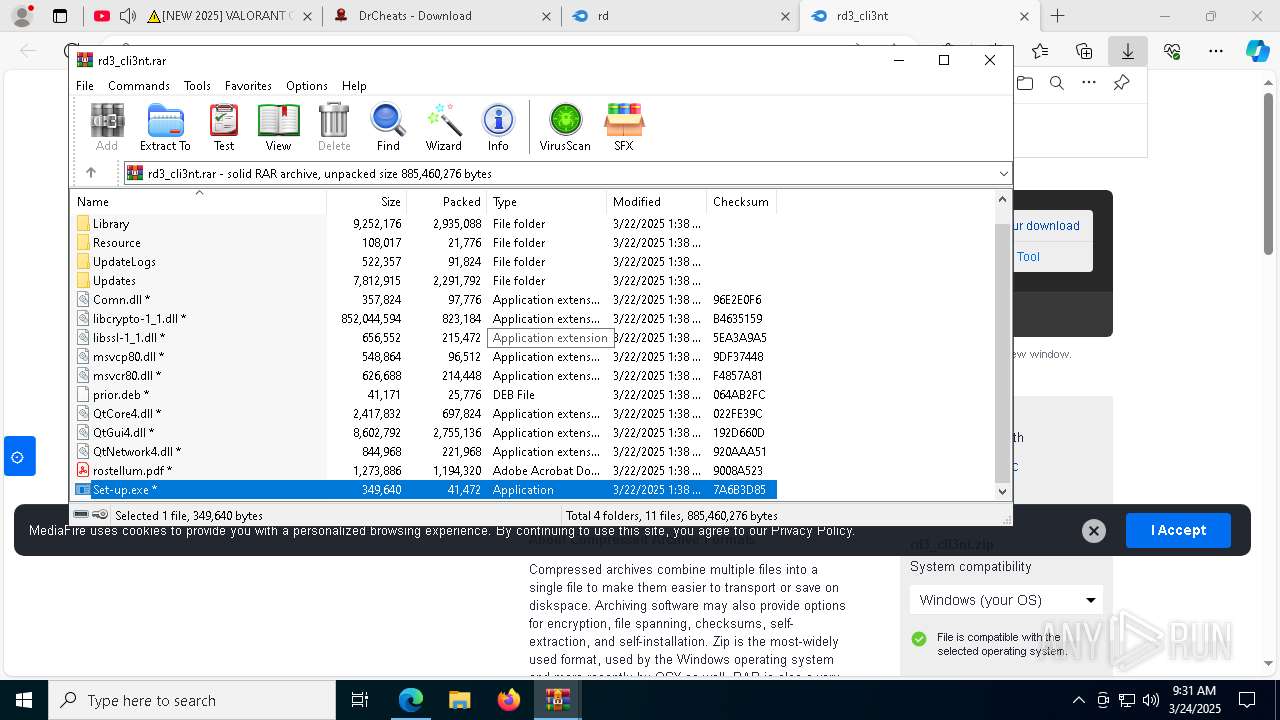
Task: Switch to the DrCheats - Download tab
Action: click(x=442, y=16)
